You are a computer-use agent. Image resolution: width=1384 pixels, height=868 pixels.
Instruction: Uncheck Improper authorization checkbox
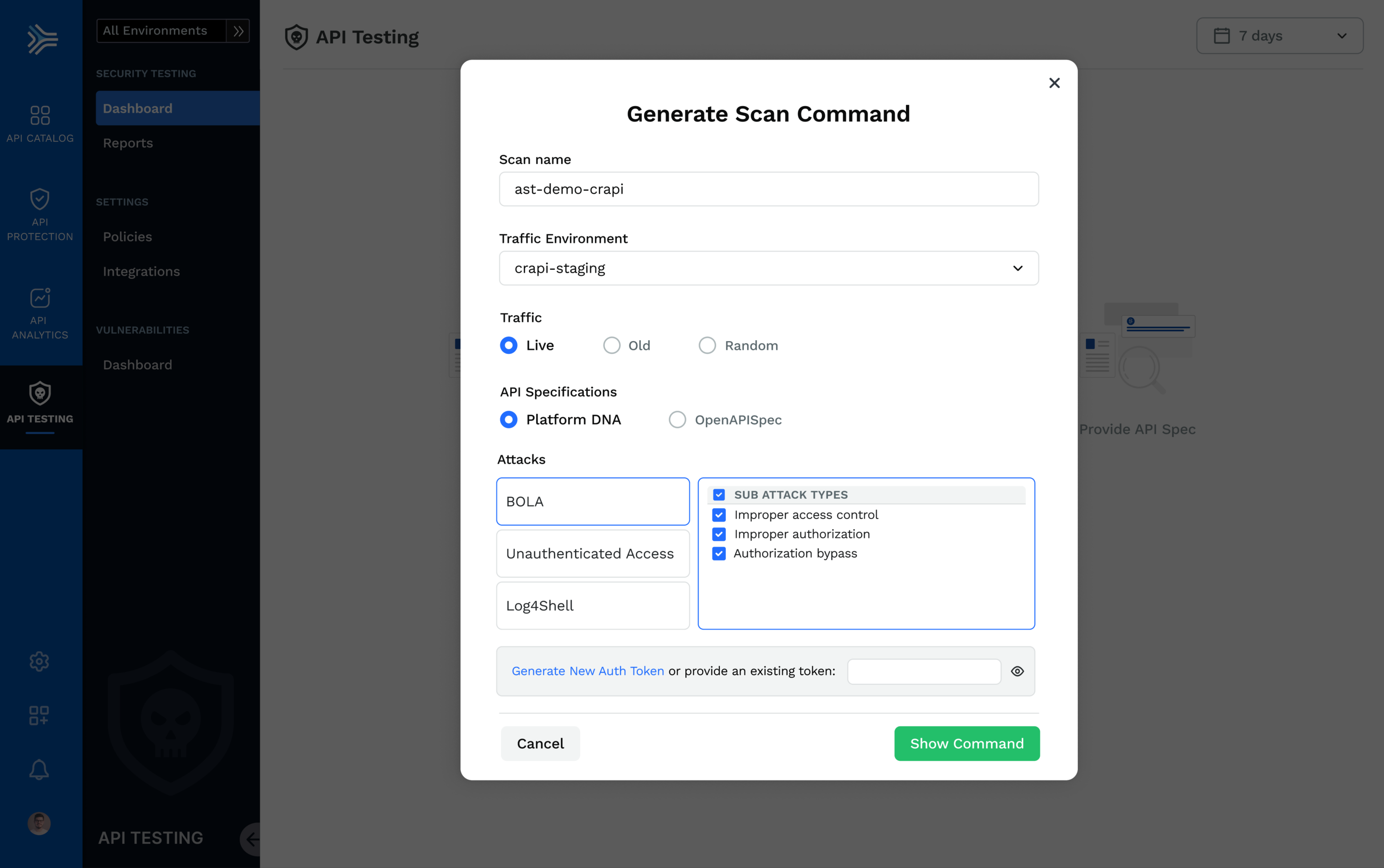[x=719, y=534]
